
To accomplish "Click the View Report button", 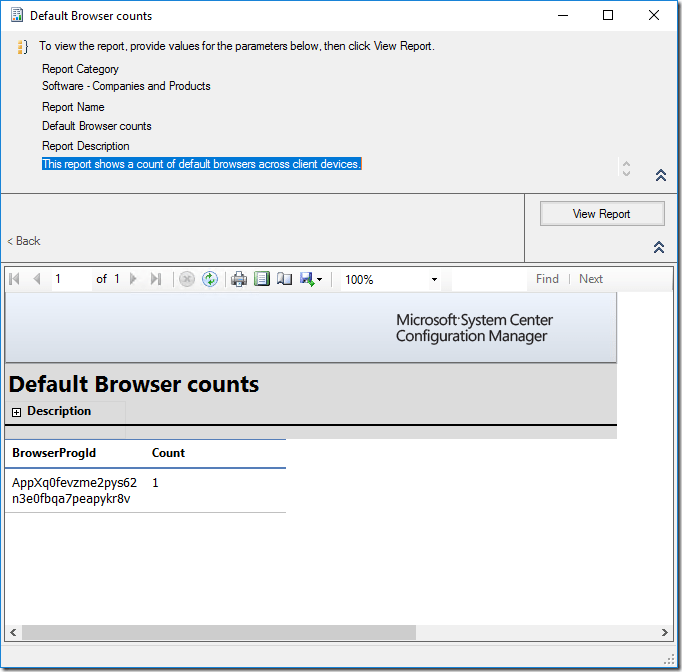I will pyautogui.click(x=601, y=213).
